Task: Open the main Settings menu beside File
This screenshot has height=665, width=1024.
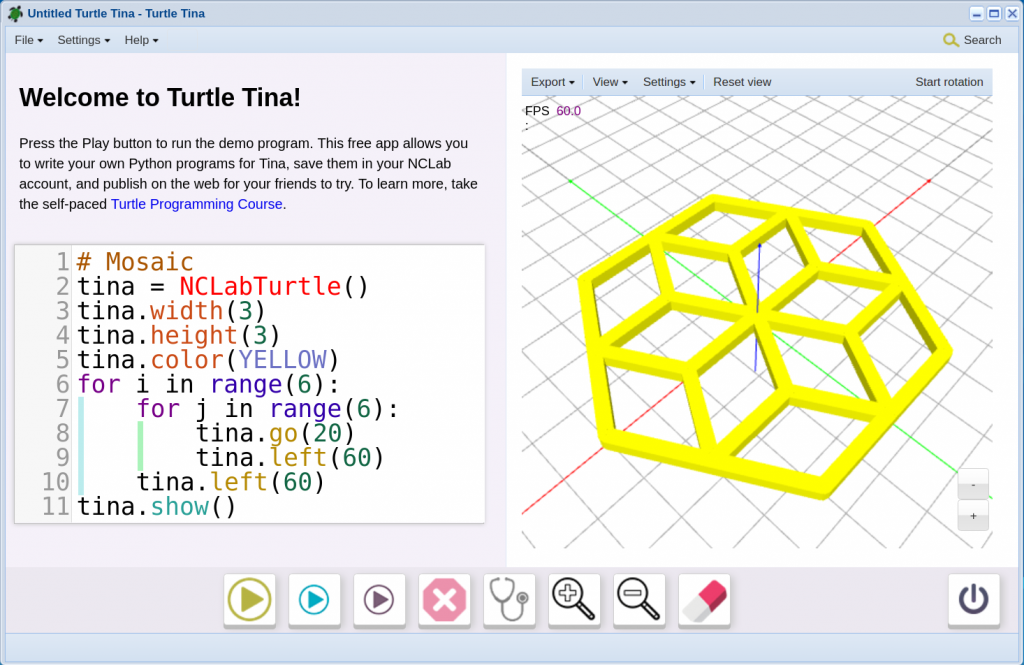Action: coord(84,40)
